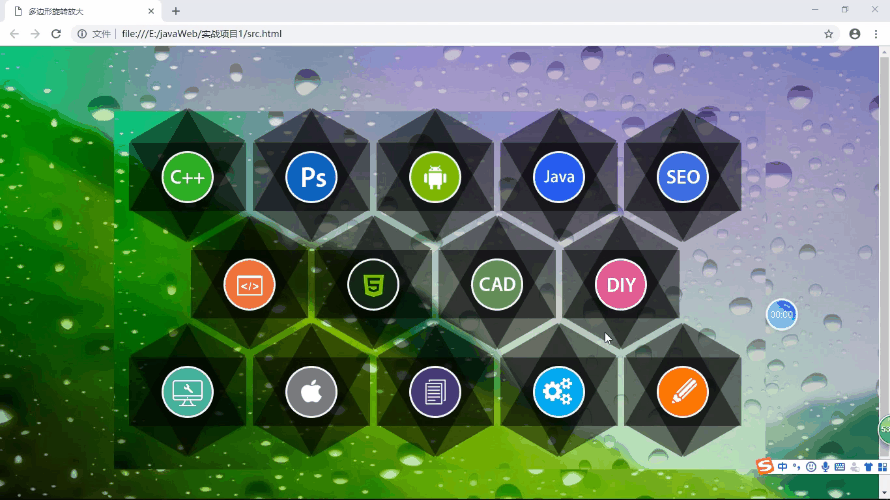Select the orange pencil edit icon
This screenshot has height=500, width=890.
click(682, 392)
